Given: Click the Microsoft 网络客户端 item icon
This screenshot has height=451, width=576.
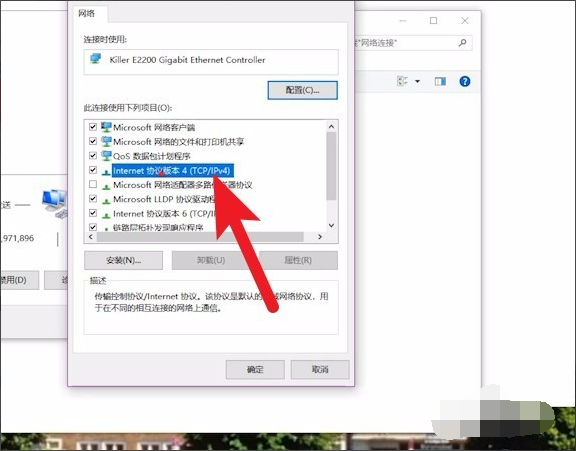Looking at the screenshot, I should click(x=106, y=127).
